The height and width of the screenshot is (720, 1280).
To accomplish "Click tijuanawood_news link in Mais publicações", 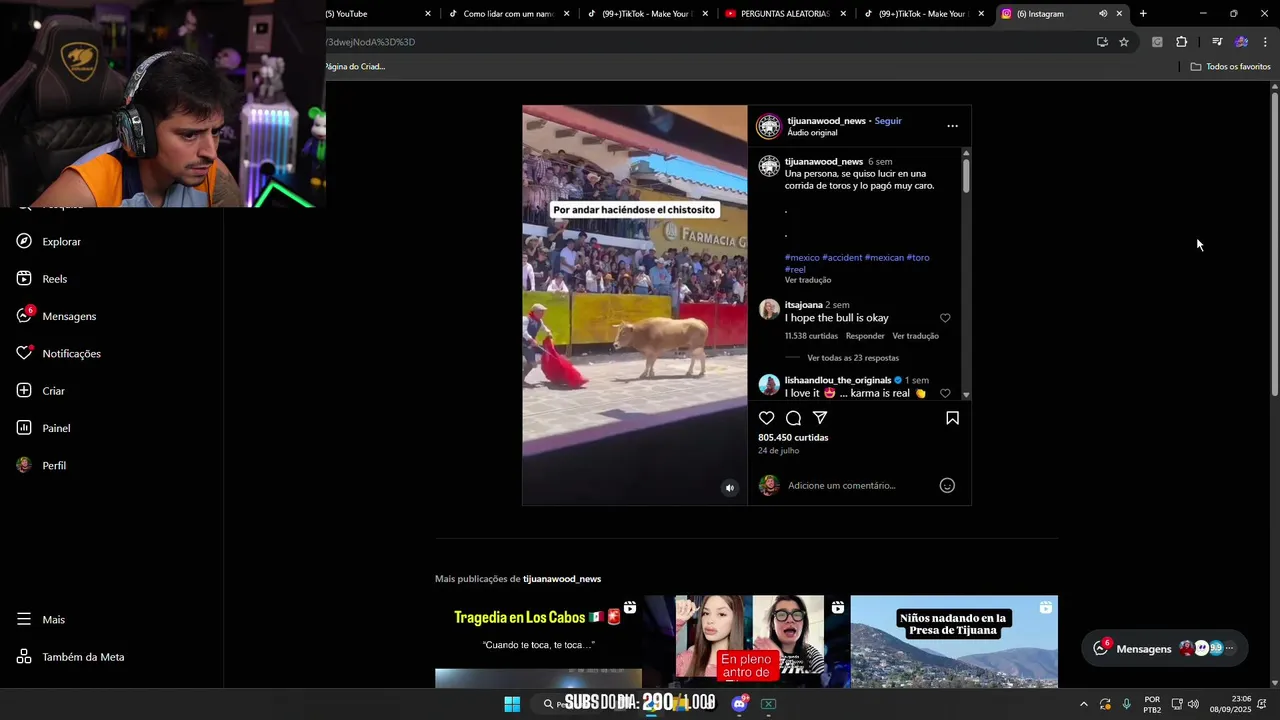I will click(x=562, y=579).
